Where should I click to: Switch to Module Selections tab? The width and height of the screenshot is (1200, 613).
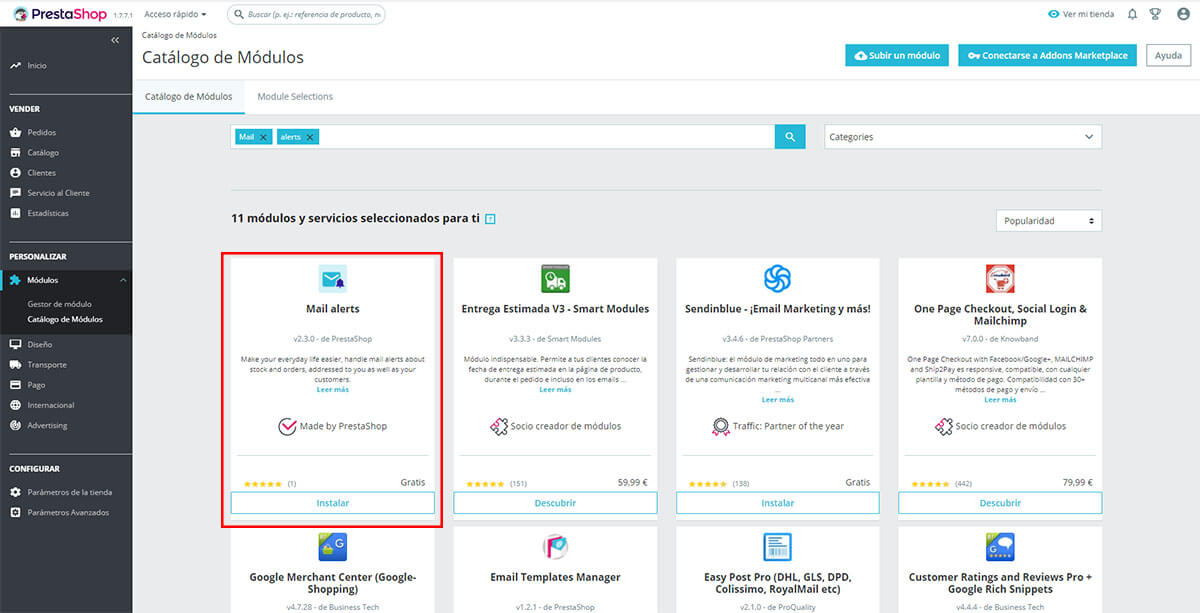coord(295,97)
